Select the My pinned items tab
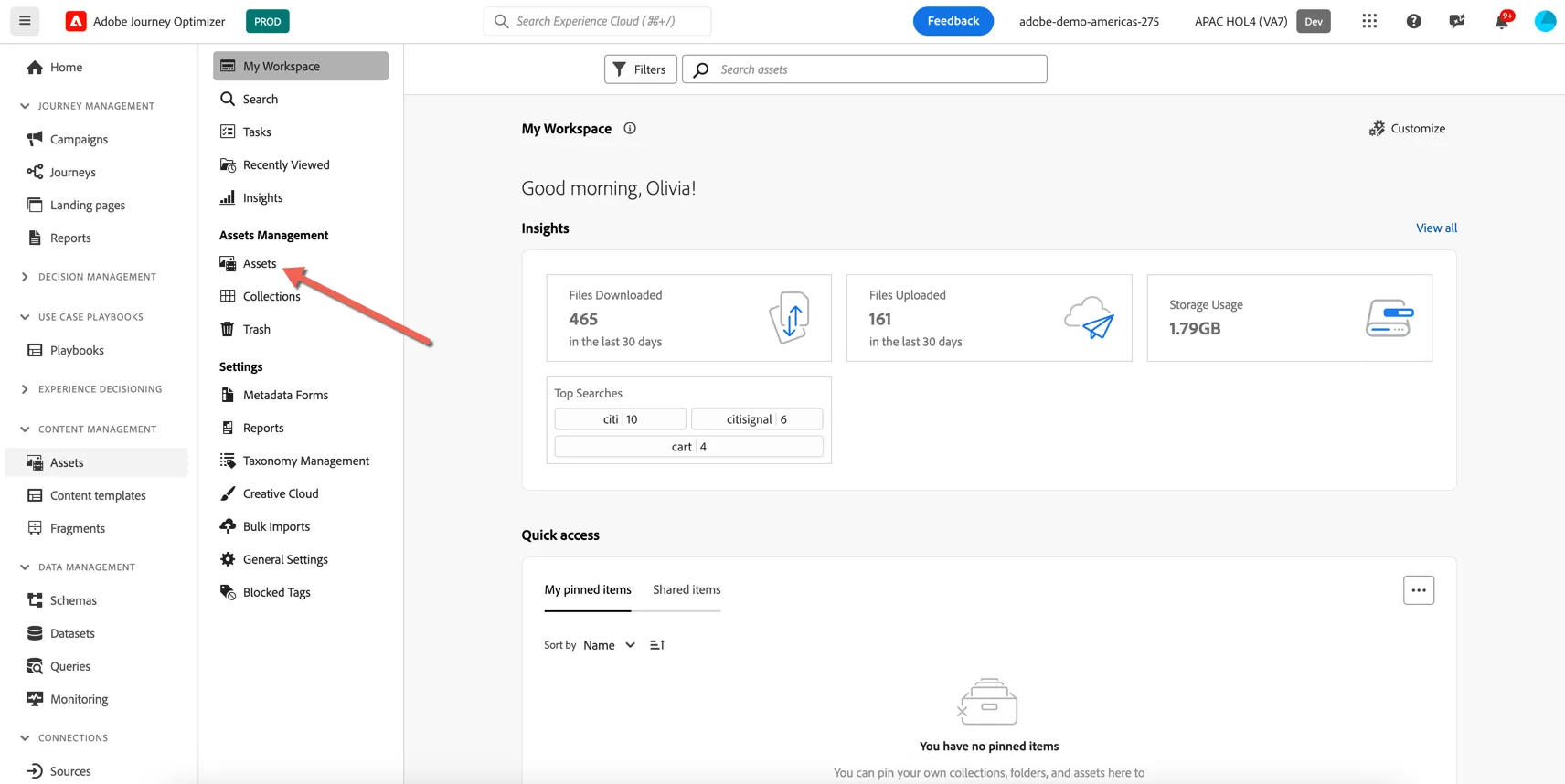 [588, 589]
